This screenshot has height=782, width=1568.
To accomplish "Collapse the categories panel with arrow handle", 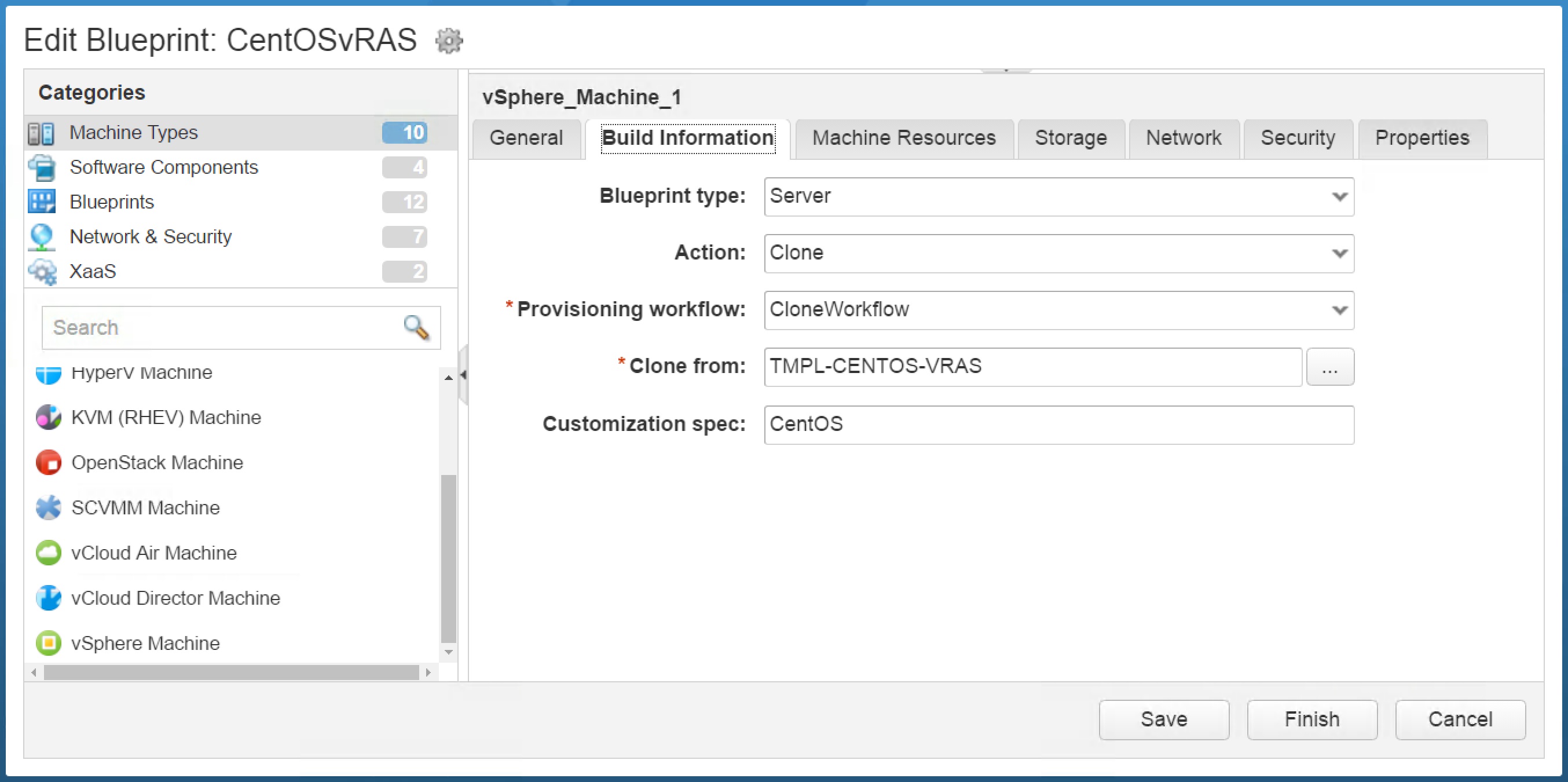I will [x=463, y=375].
